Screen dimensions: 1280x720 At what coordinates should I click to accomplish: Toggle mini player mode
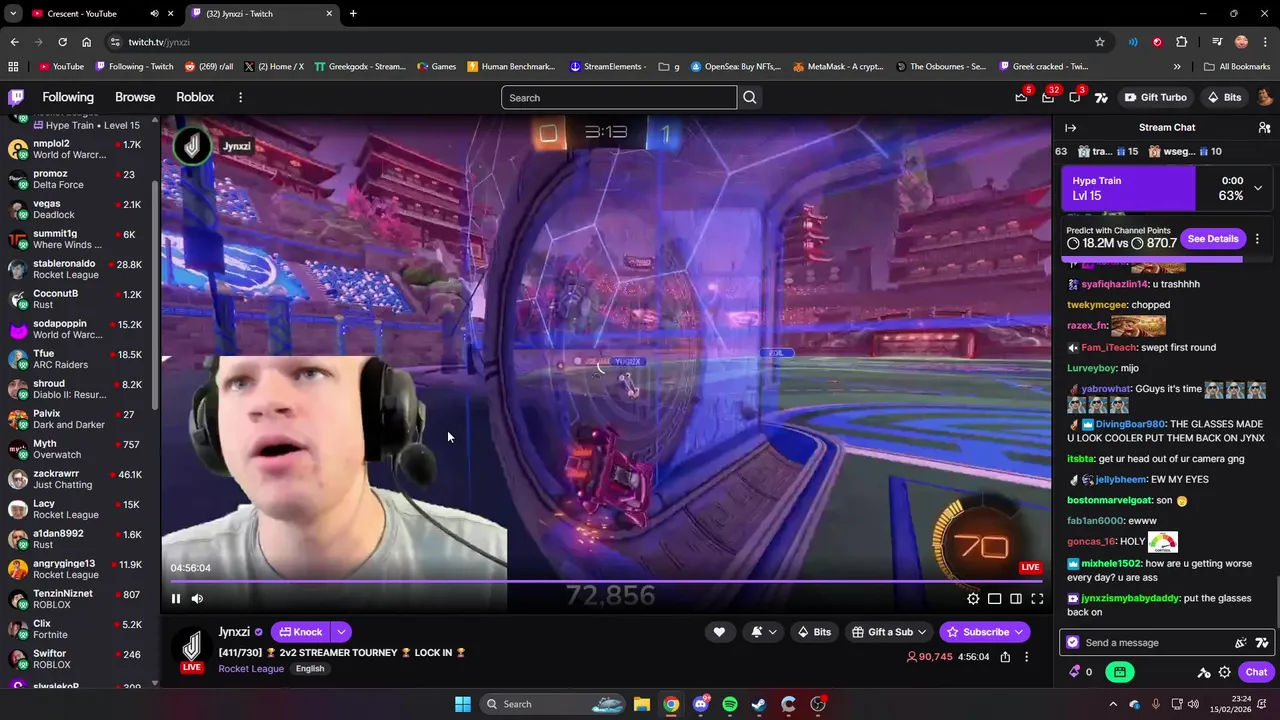[994, 599]
